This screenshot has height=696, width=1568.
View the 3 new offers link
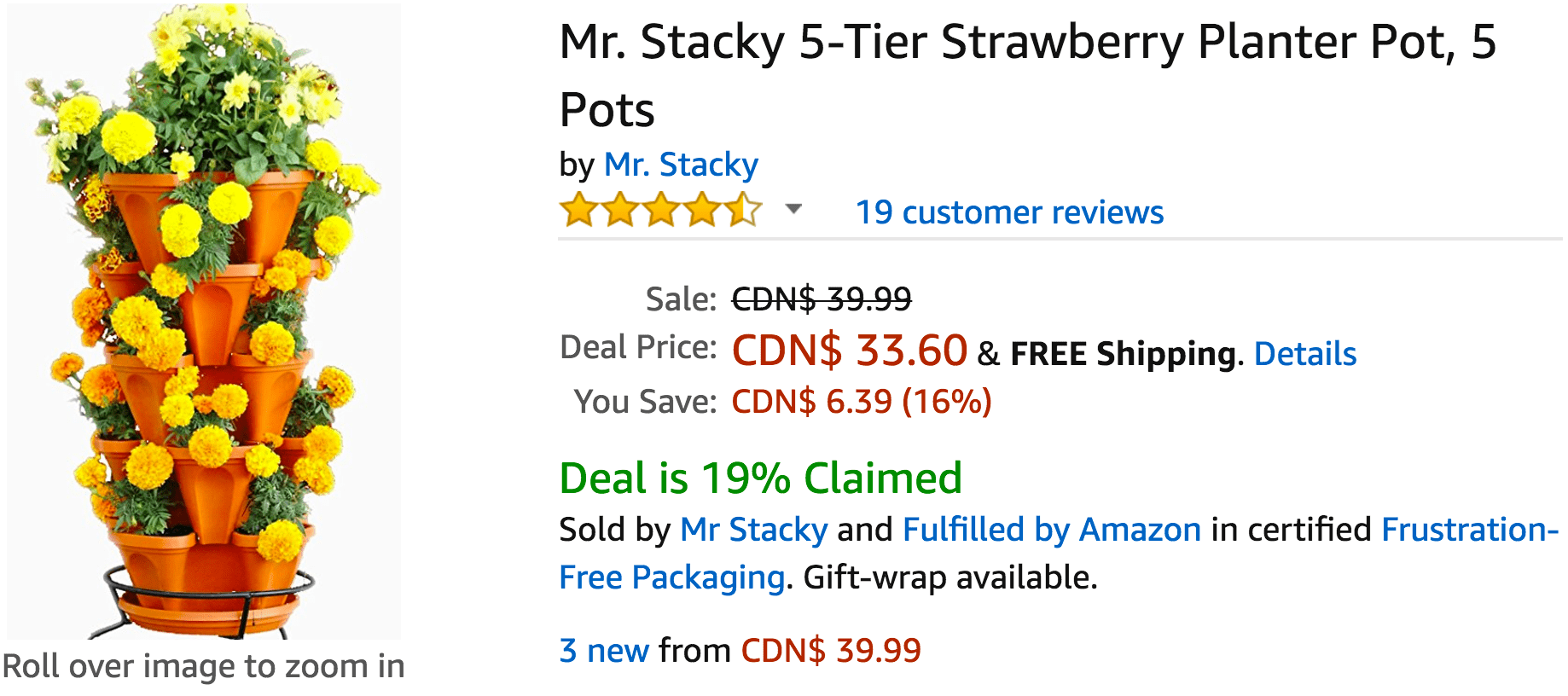(x=603, y=650)
